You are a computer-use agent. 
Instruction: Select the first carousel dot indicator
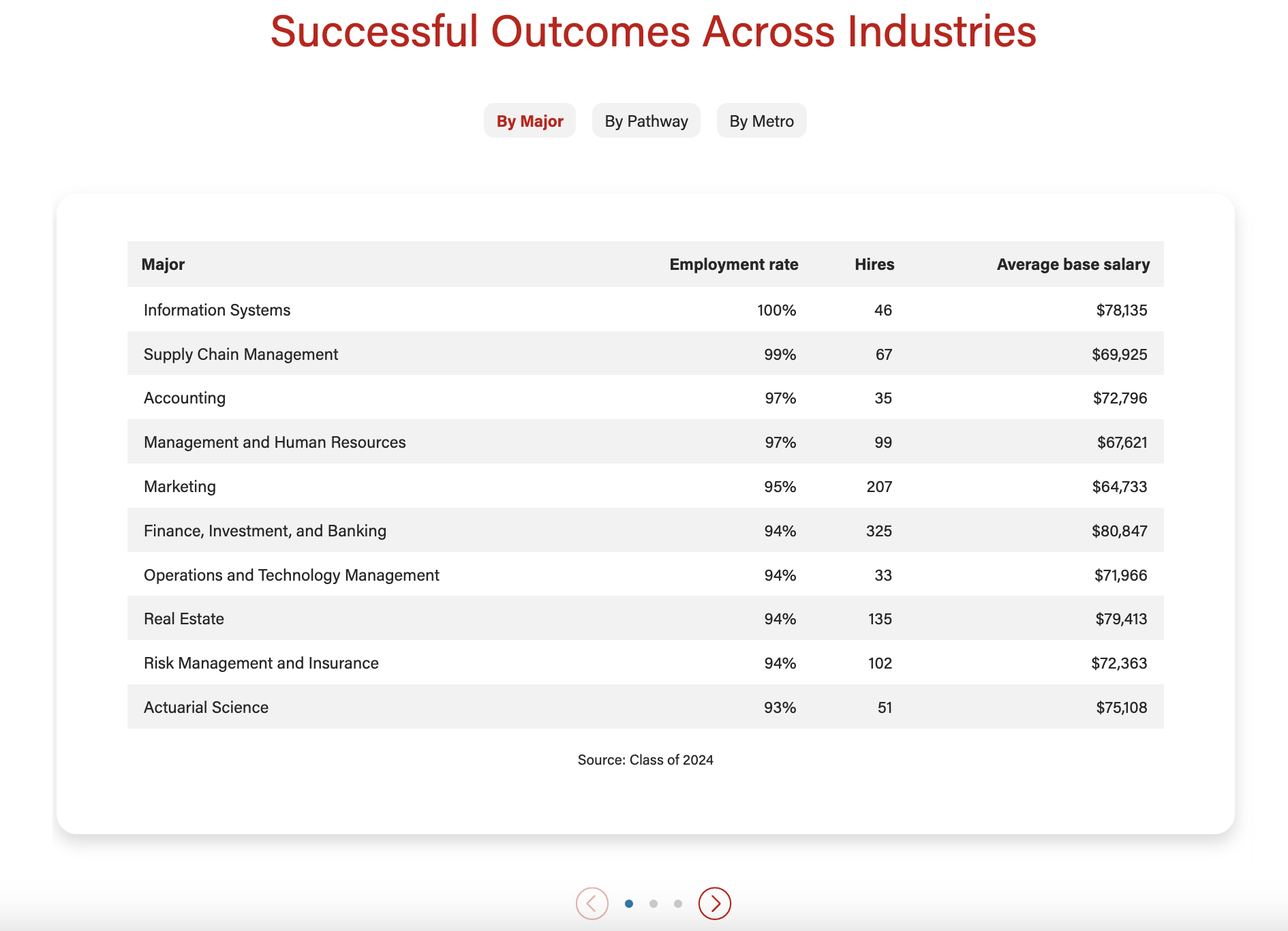pyautogui.click(x=629, y=904)
